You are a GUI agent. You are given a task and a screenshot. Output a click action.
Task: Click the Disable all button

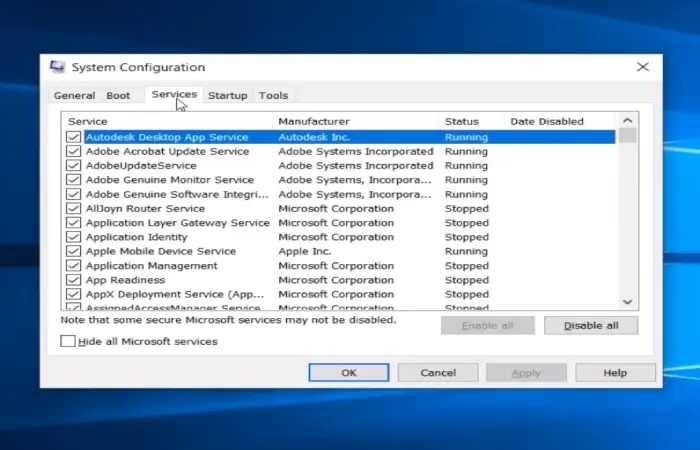[x=591, y=325]
